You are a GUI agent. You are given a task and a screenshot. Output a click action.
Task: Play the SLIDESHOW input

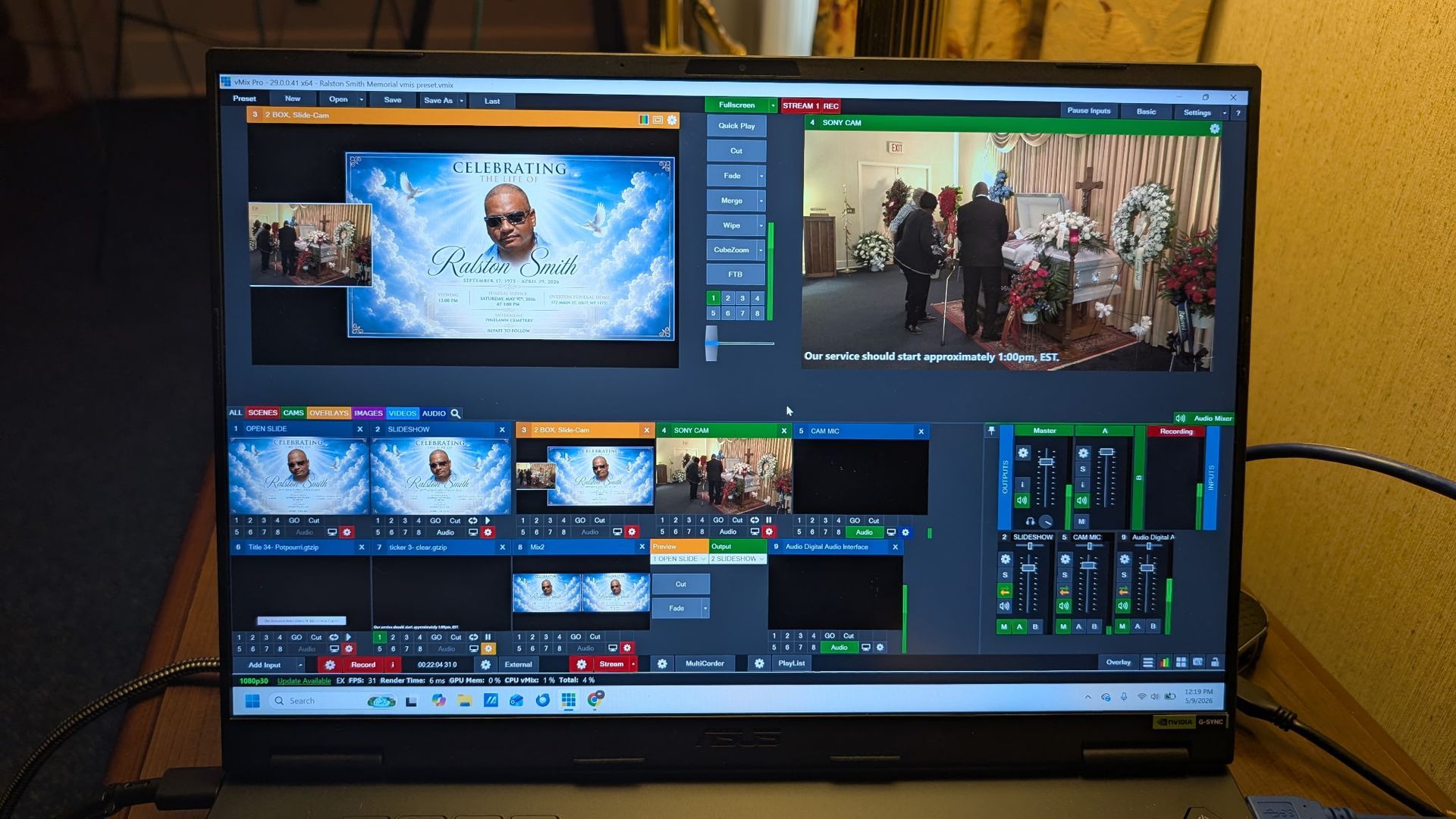tap(488, 521)
